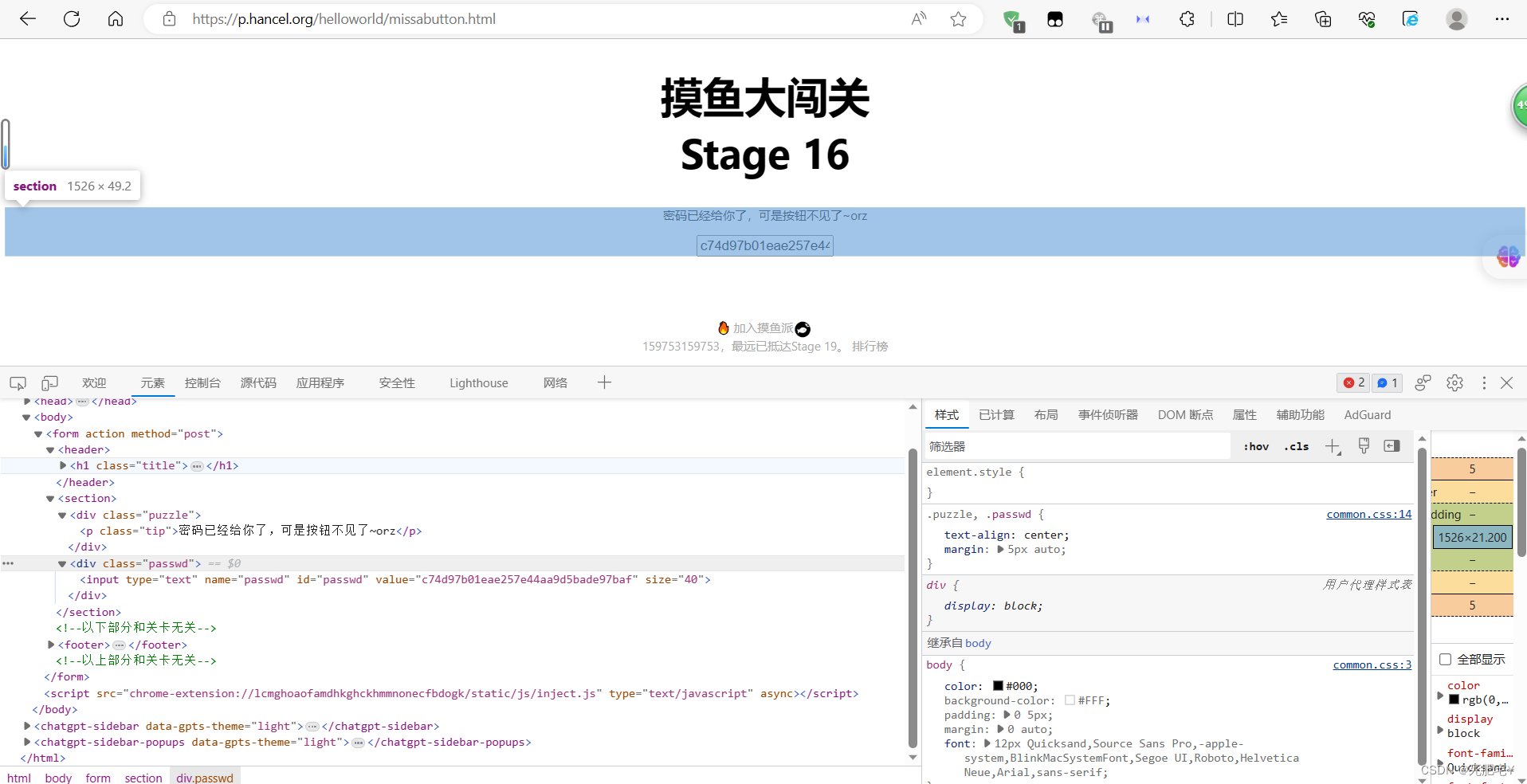Pick the background-color #FFF swatch
The image size is (1527, 784).
coord(1070,700)
